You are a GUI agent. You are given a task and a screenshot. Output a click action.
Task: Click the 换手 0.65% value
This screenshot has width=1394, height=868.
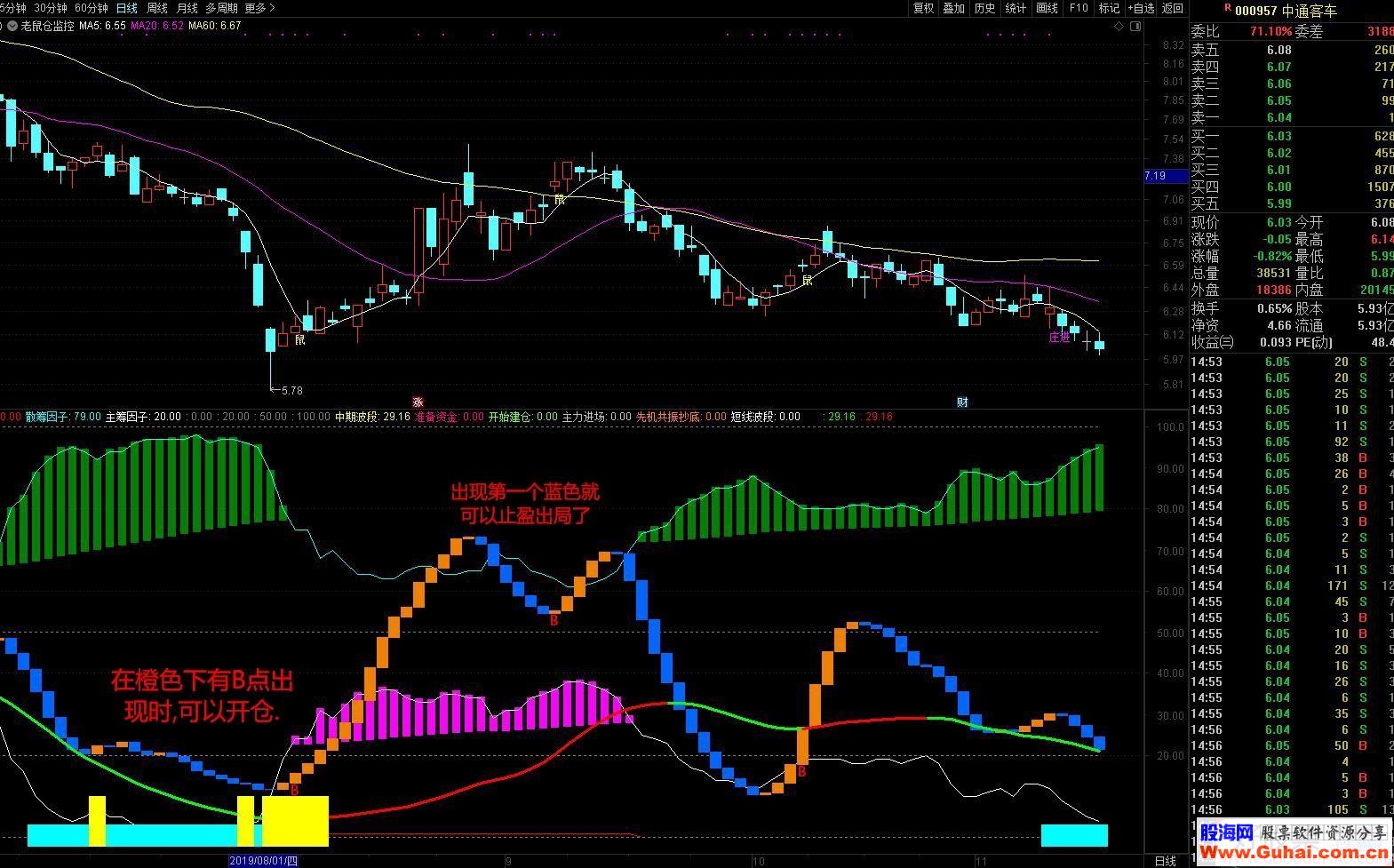pyautogui.click(x=1274, y=308)
